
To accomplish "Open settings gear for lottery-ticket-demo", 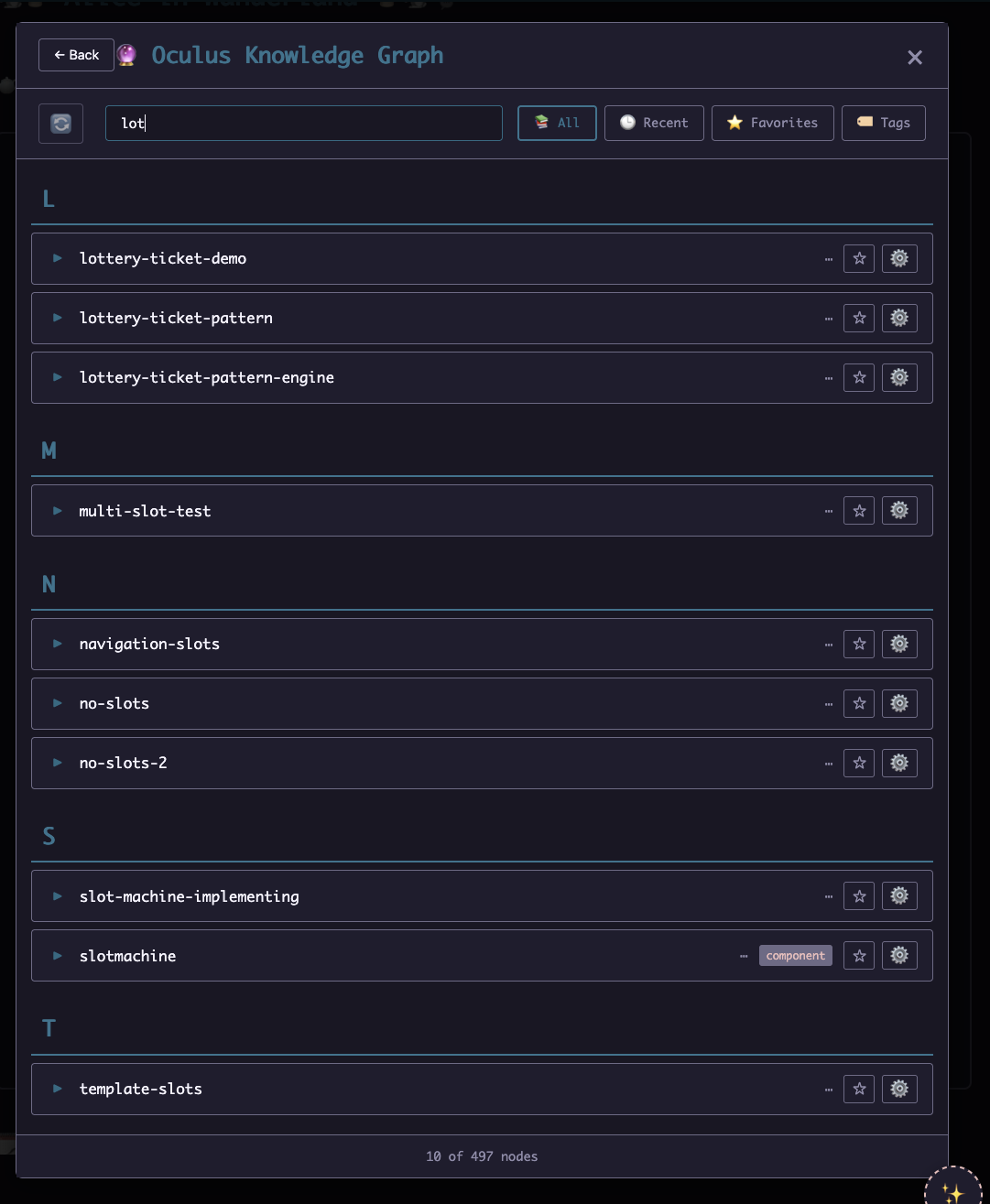I will 899,259.
